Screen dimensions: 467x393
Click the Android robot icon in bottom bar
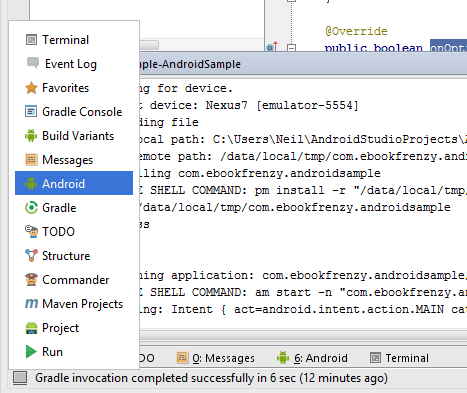pos(283,358)
